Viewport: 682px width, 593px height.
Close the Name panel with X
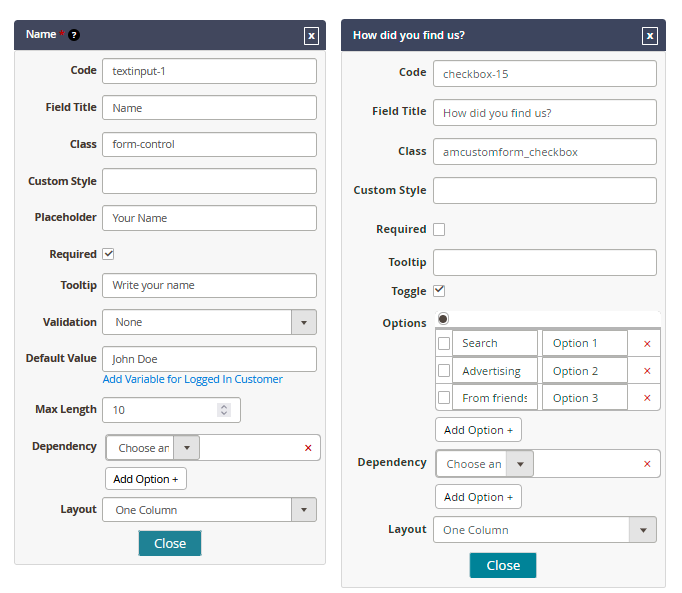click(312, 36)
